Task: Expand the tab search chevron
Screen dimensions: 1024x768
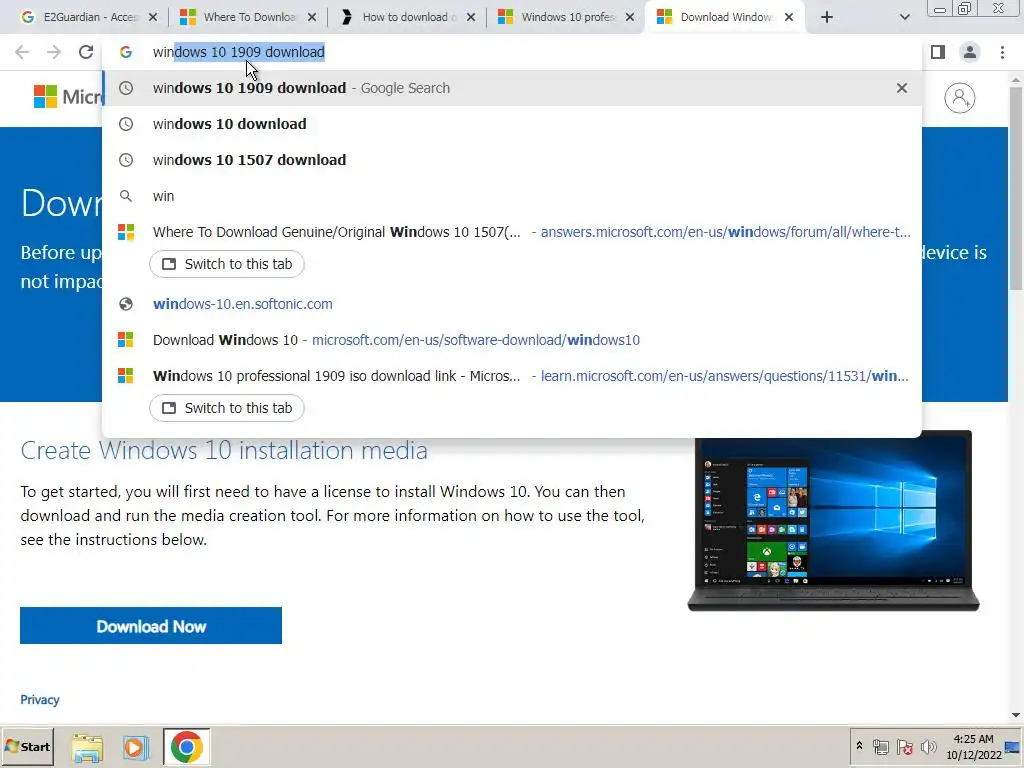Action: pos(904,17)
